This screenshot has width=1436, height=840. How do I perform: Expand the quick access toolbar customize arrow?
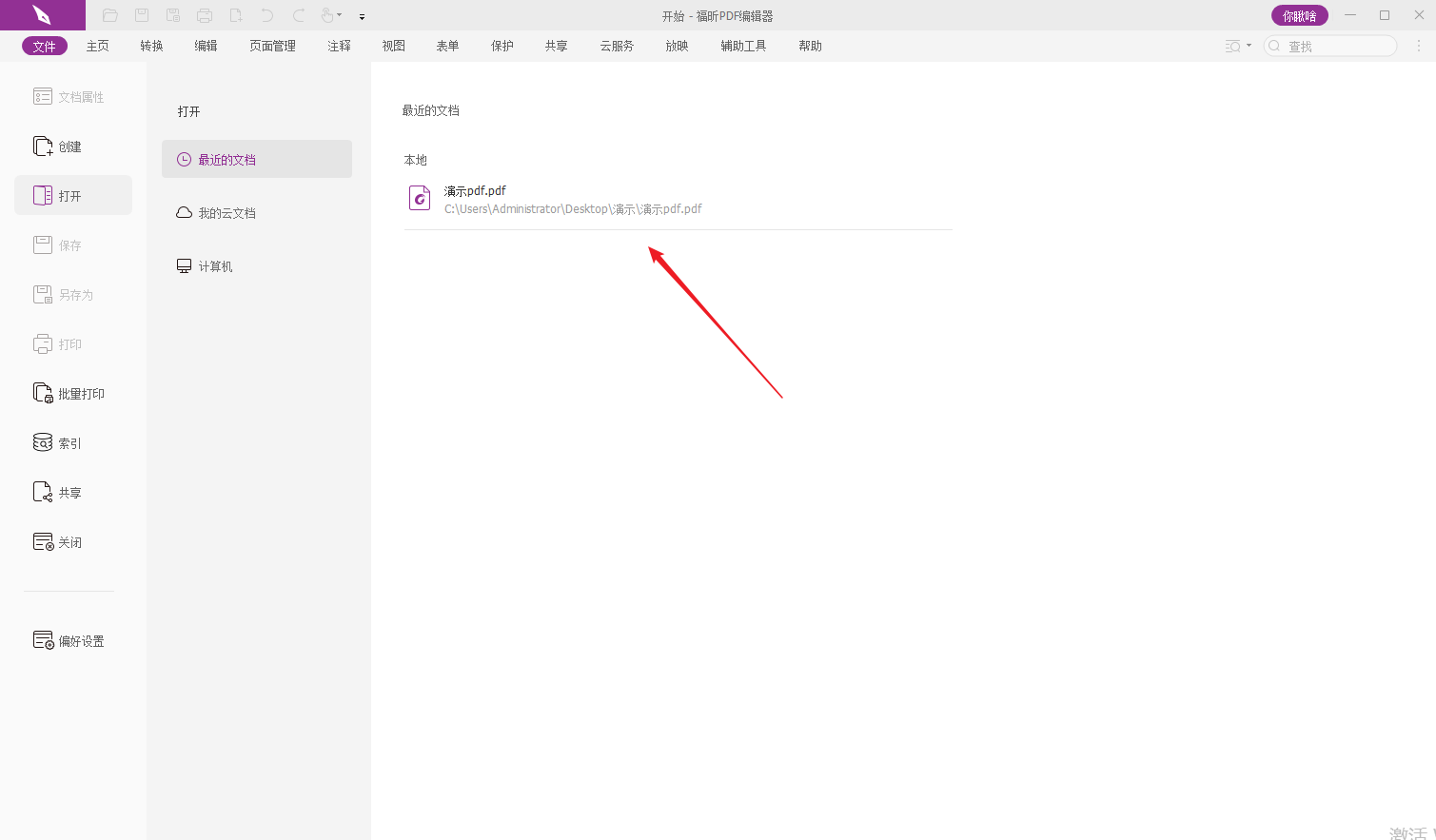click(x=362, y=16)
